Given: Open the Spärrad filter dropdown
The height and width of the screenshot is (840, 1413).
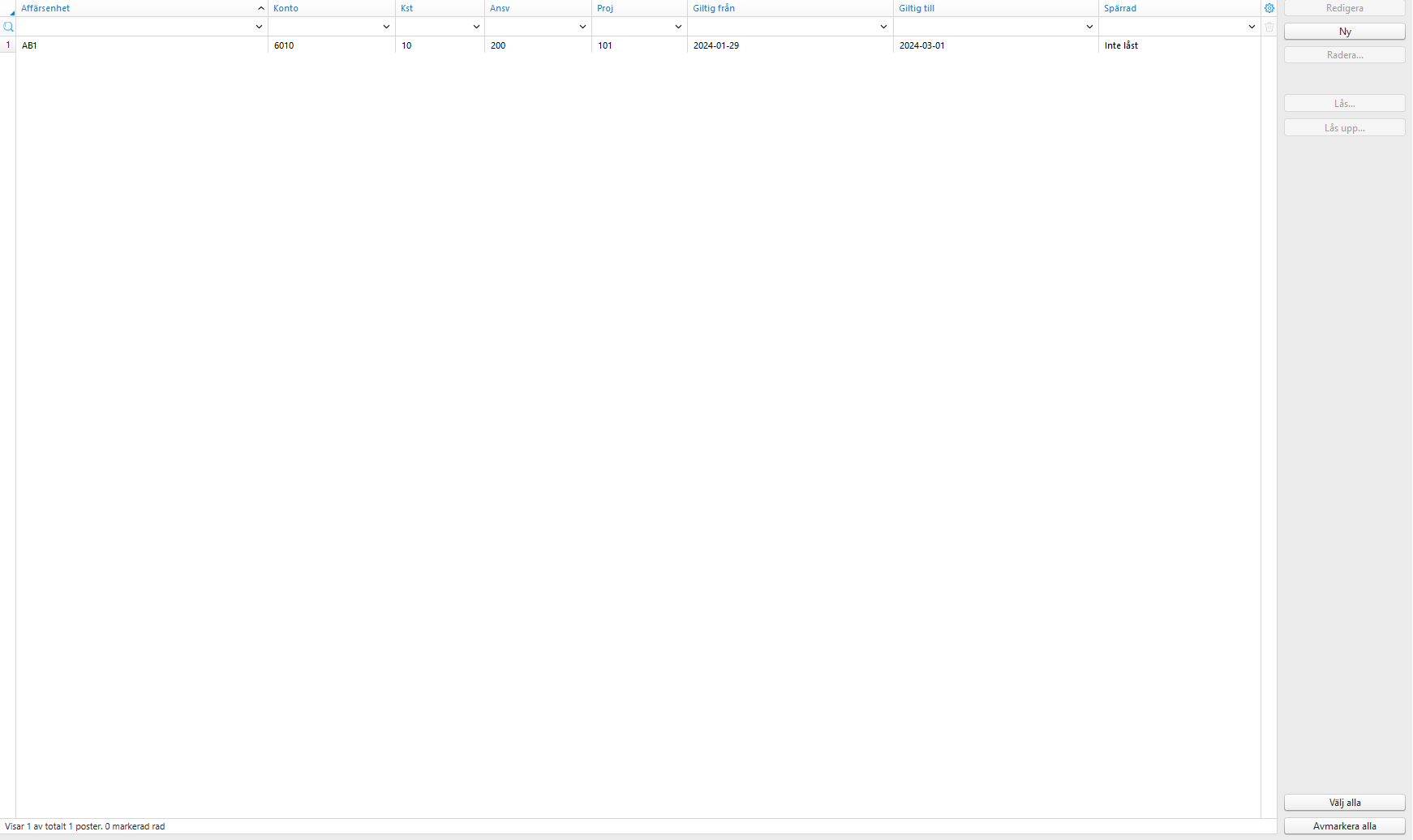Looking at the screenshot, I should click(x=1251, y=26).
